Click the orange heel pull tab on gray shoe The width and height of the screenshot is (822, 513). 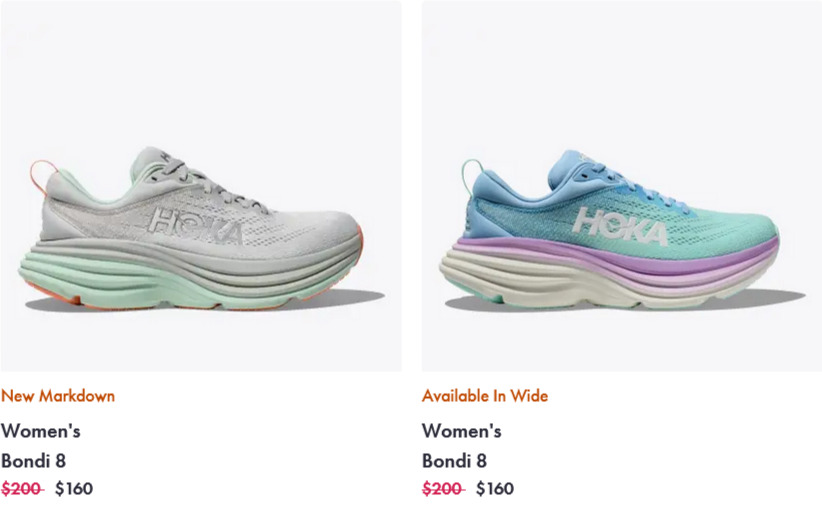[40, 177]
